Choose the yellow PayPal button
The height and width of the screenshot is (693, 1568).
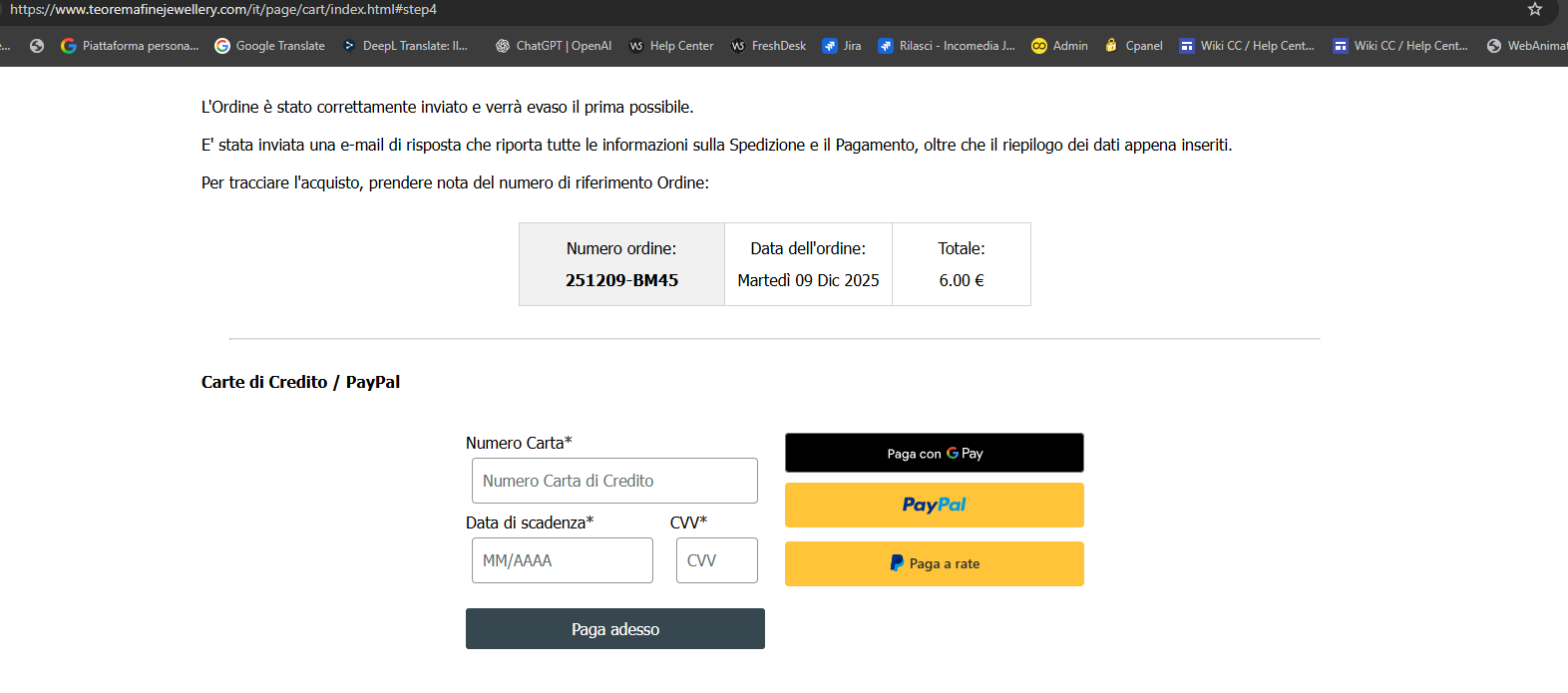(x=934, y=505)
